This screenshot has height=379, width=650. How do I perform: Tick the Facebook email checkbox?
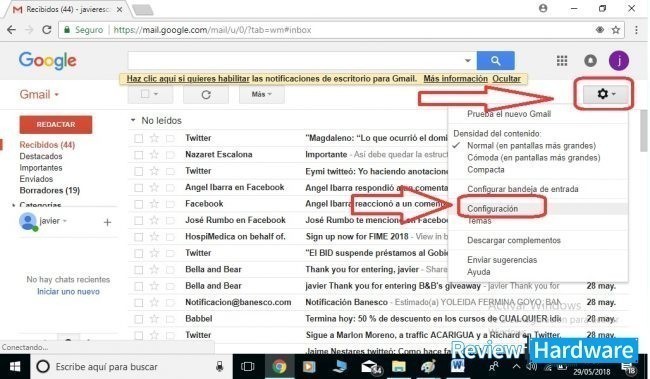click(138, 204)
